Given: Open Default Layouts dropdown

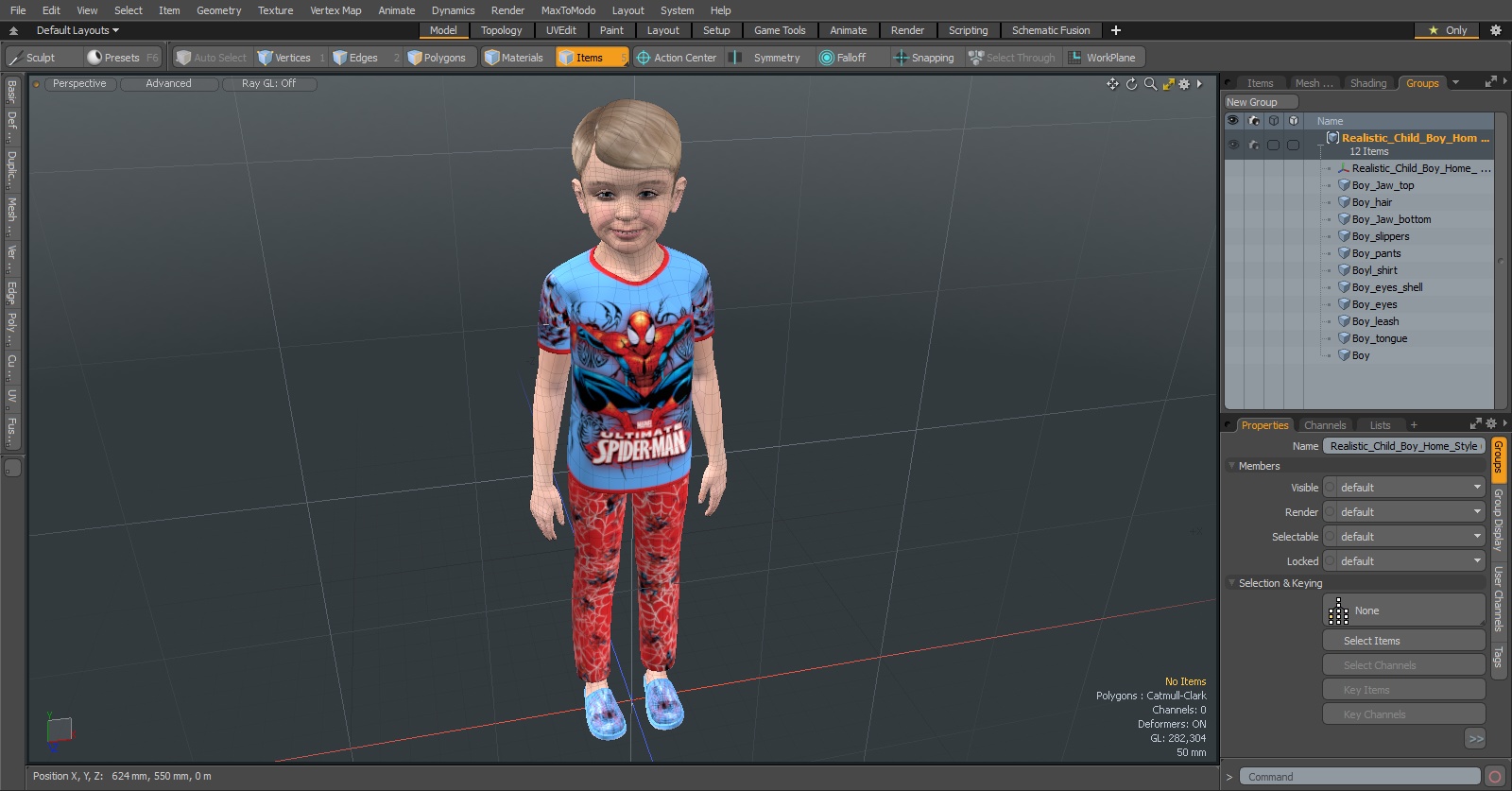Looking at the screenshot, I should click(x=77, y=30).
